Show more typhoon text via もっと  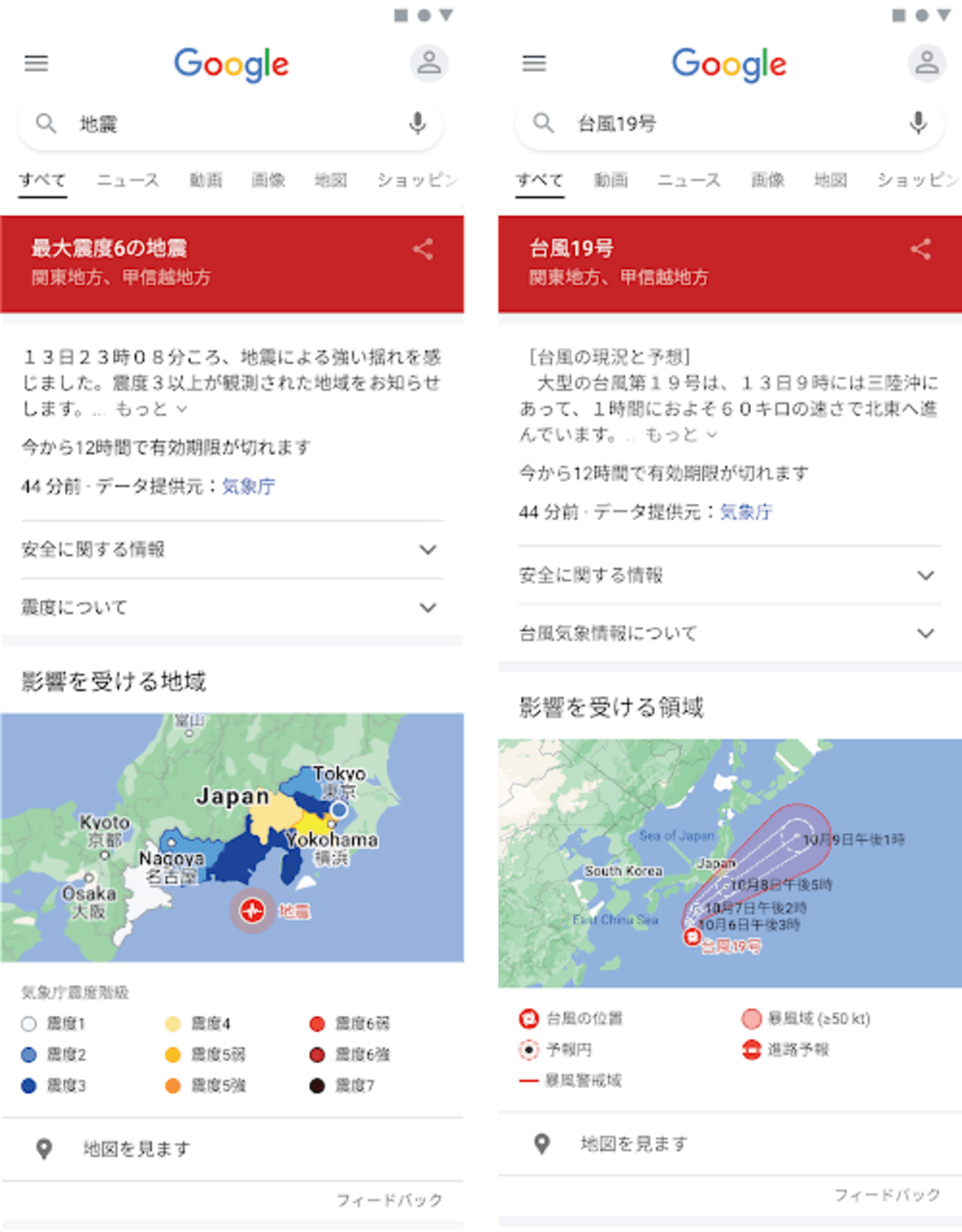(681, 434)
